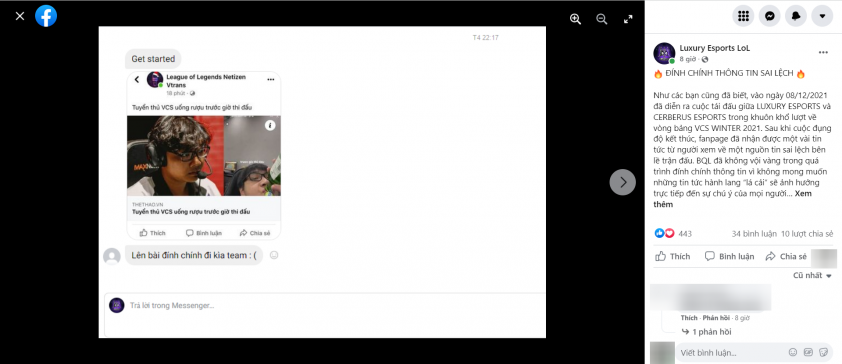Image resolution: width=842 pixels, height=364 pixels.
Task: Open the League of Legends Netizen Vtrans name
Action: point(206,81)
